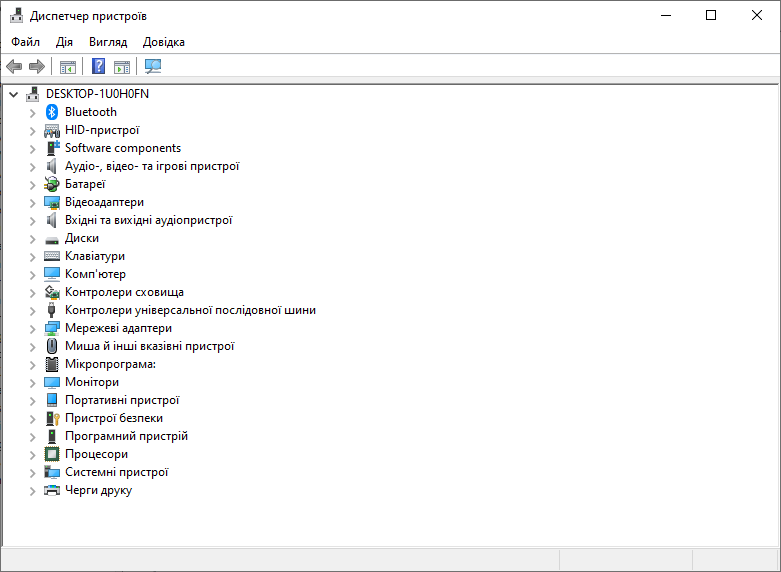Select the Монітори tree item

tap(92, 382)
